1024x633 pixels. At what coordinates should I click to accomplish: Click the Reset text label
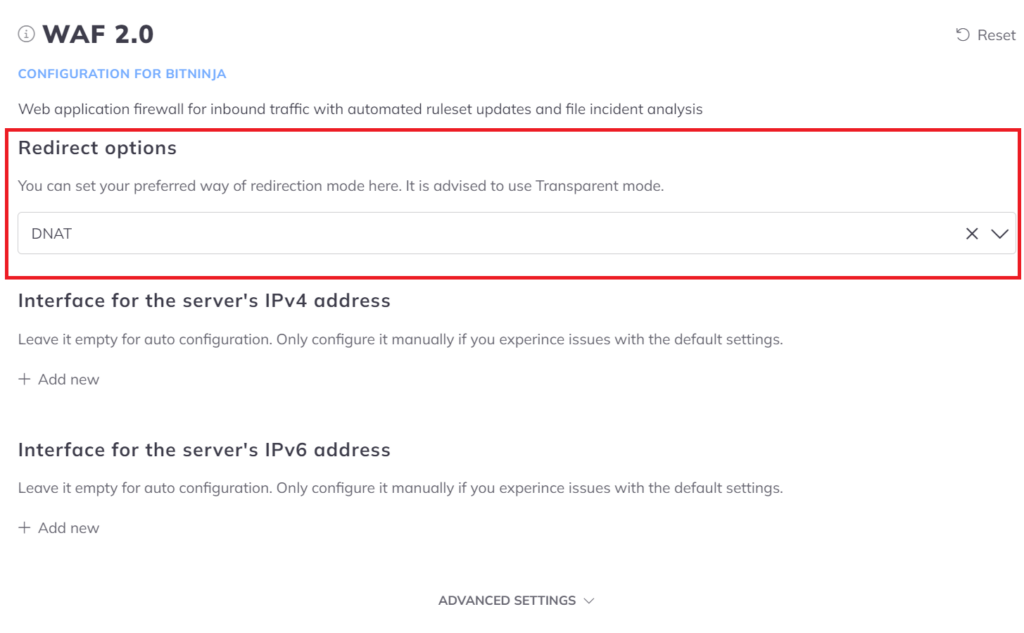coord(996,35)
